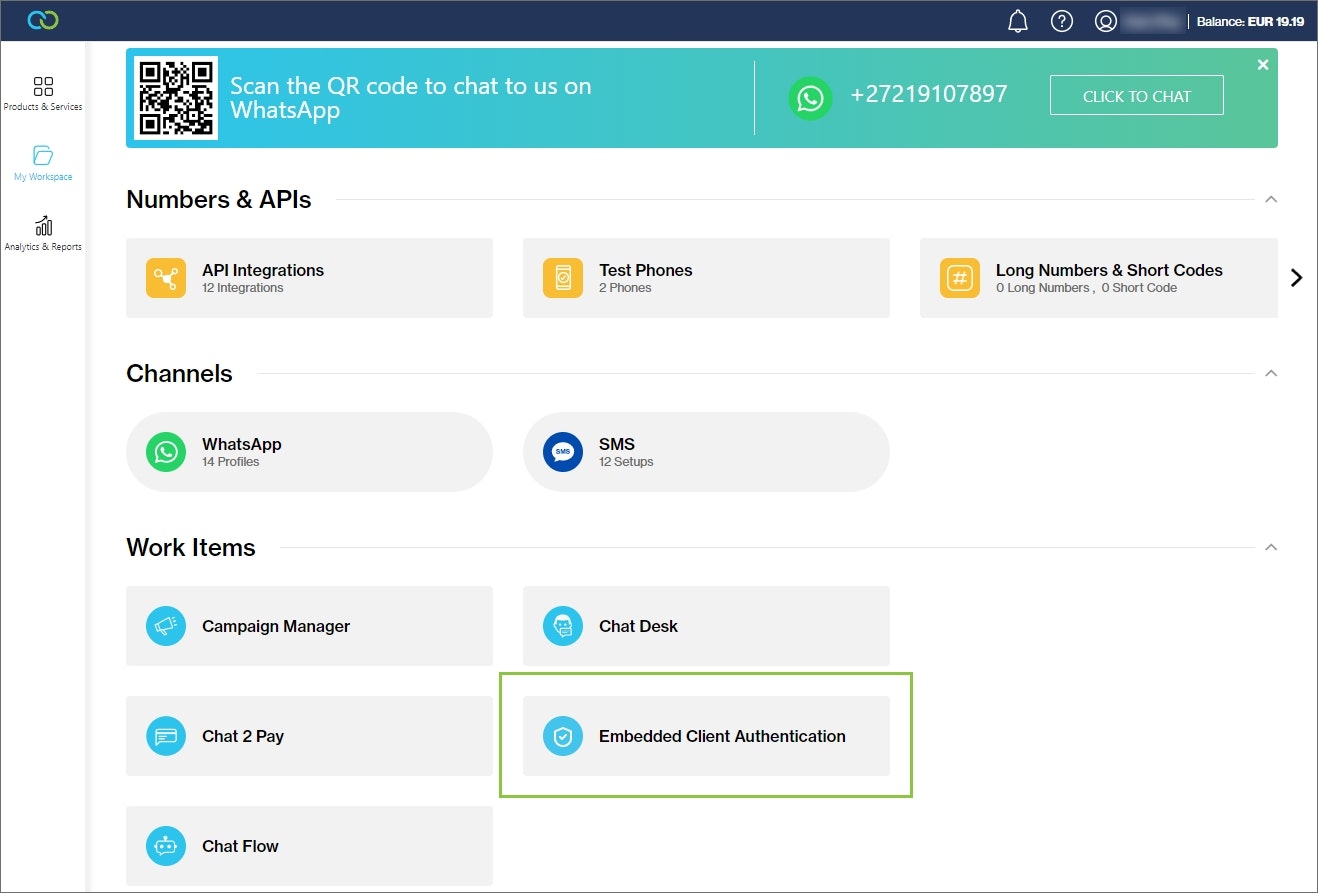Click the Numbers & APIs heading
The width and height of the screenshot is (1318, 893).
coord(219,199)
